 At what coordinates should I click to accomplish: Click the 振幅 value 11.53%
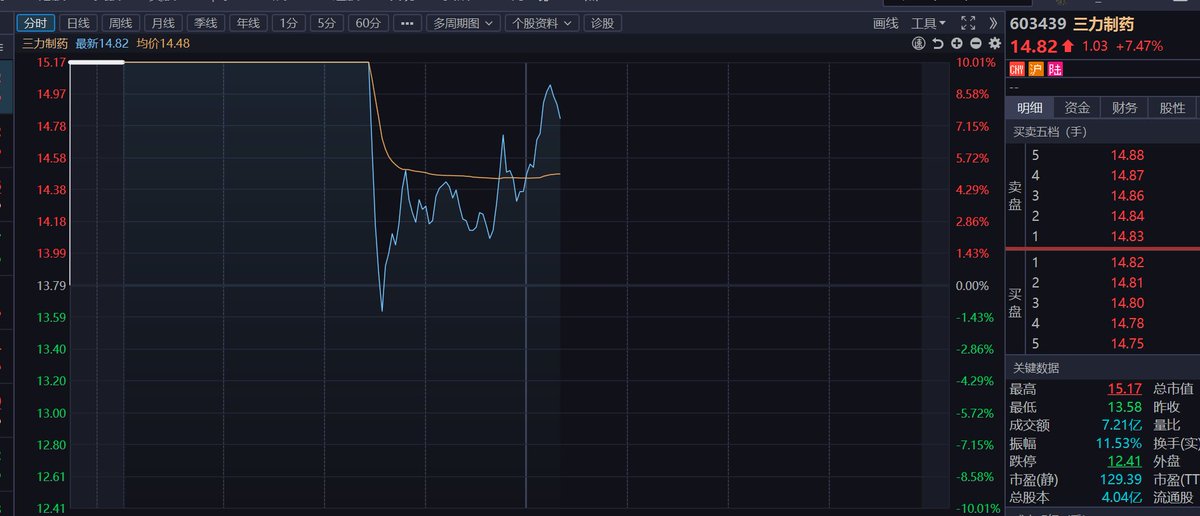click(x=1121, y=443)
